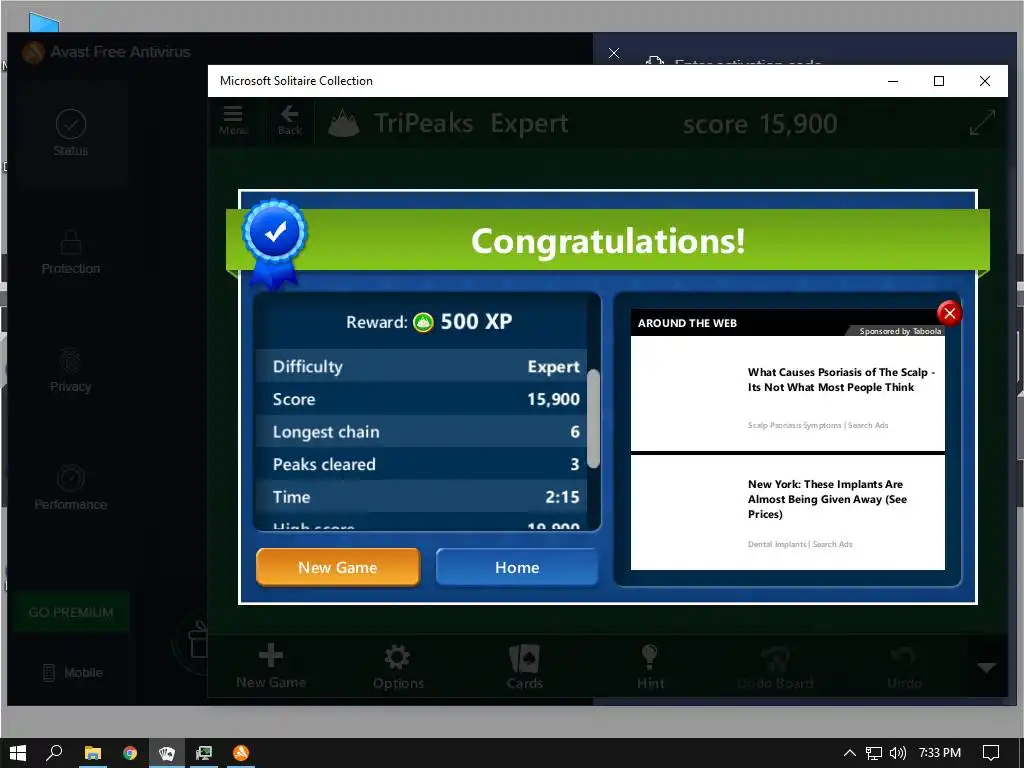This screenshot has height=768, width=1024.
Task: Open Privacy in Avast sidebar
Action: (x=71, y=370)
